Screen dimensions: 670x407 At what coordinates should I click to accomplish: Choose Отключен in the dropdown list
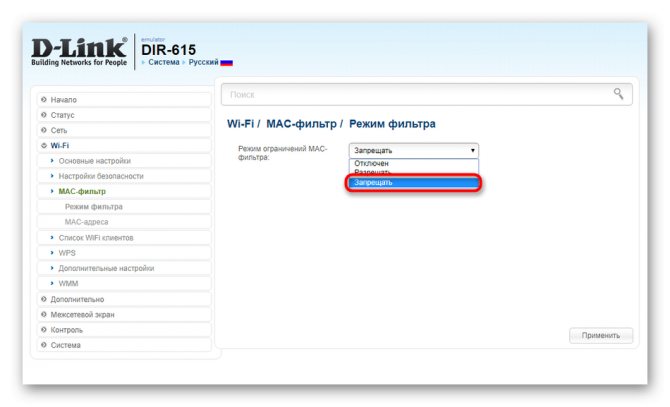tap(414, 163)
